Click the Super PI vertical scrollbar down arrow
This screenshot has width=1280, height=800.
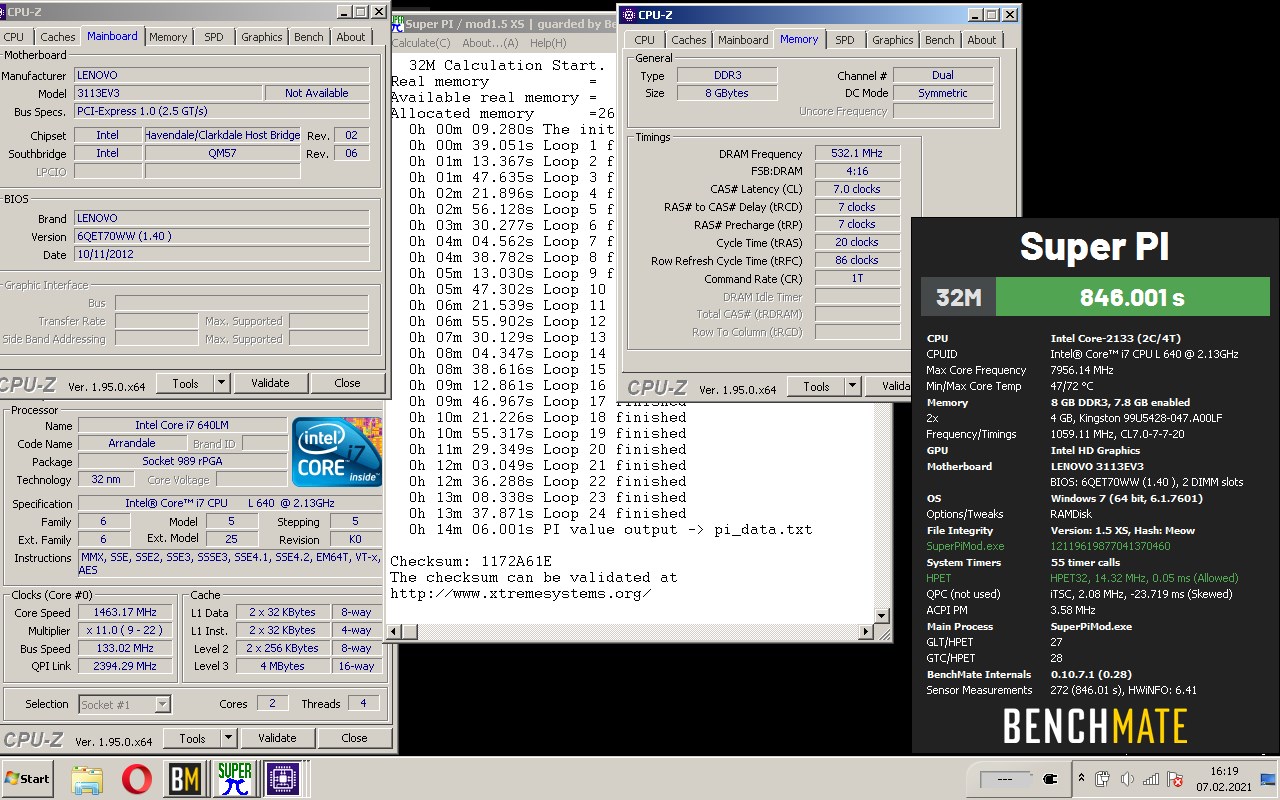coord(881,615)
